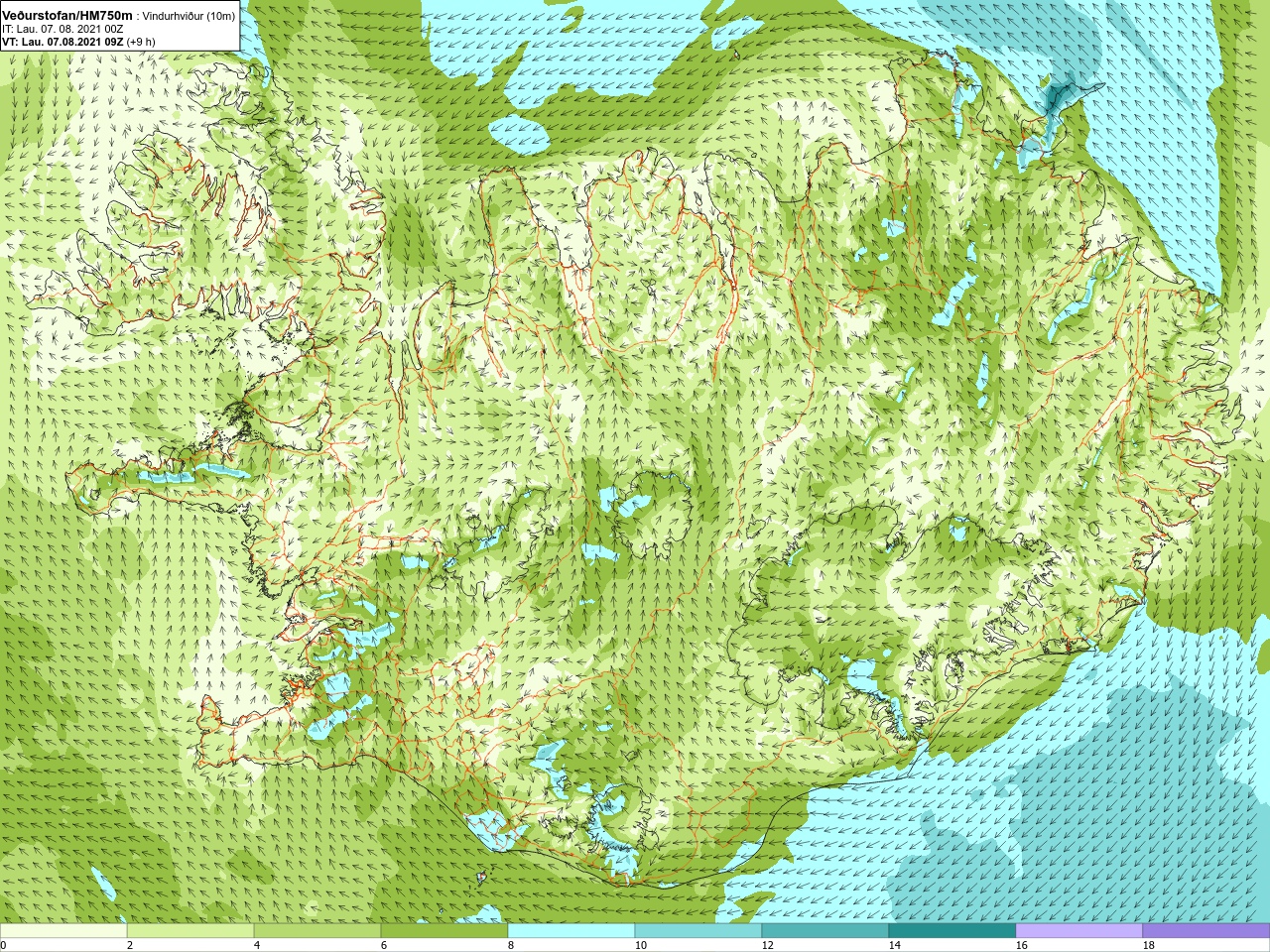Click the legend value 10
This screenshot has height=952, width=1270.
pos(641,945)
